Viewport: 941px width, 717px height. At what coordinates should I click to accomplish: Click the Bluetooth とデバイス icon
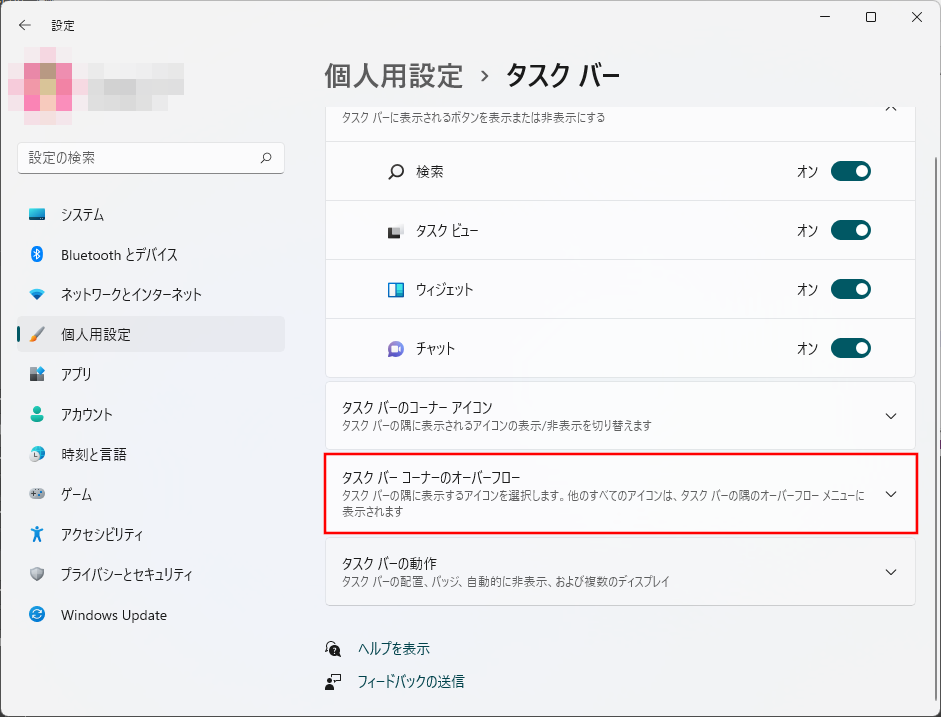click(x=37, y=255)
